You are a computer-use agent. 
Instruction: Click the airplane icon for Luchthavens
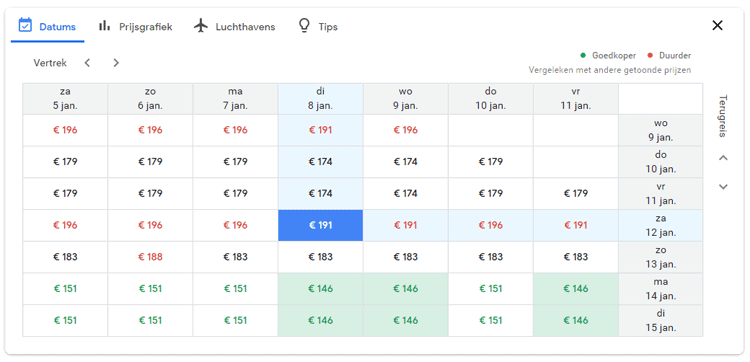[201, 26]
